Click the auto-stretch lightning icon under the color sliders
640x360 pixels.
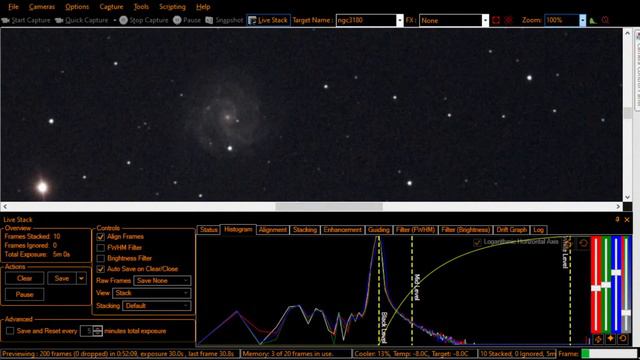598,339
